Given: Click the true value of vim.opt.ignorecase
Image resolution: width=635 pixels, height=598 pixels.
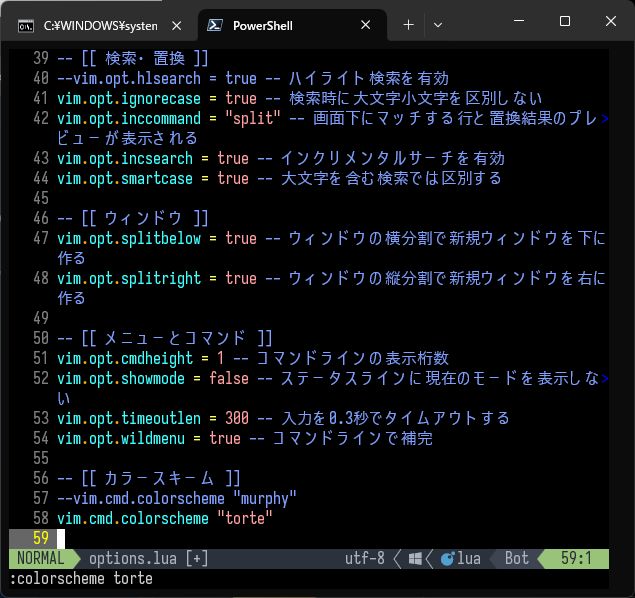Looking at the screenshot, I should click(240, 98).
